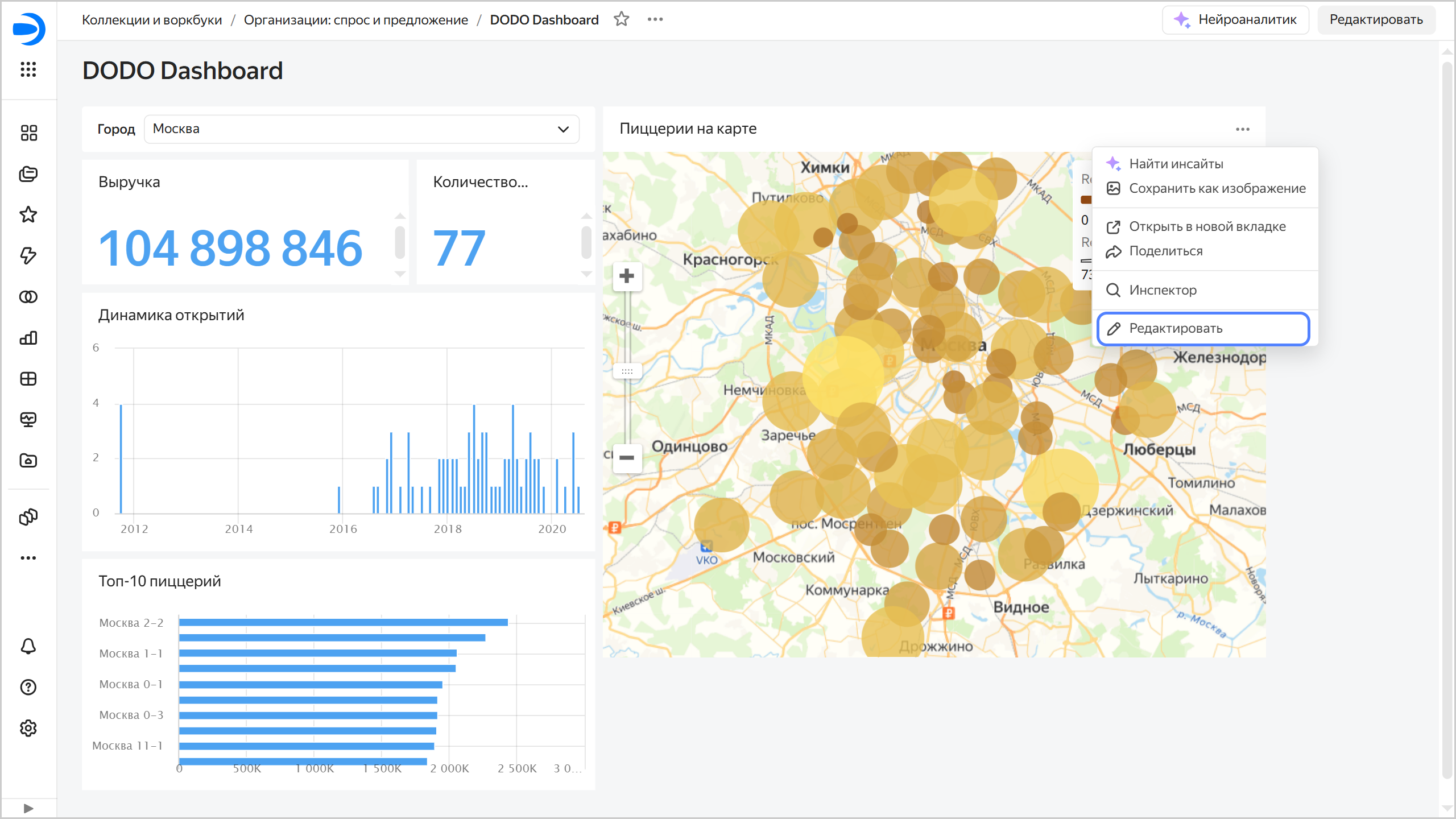
Task: Open the apps grid launcher icon
Action: click(x=28, y=69)
